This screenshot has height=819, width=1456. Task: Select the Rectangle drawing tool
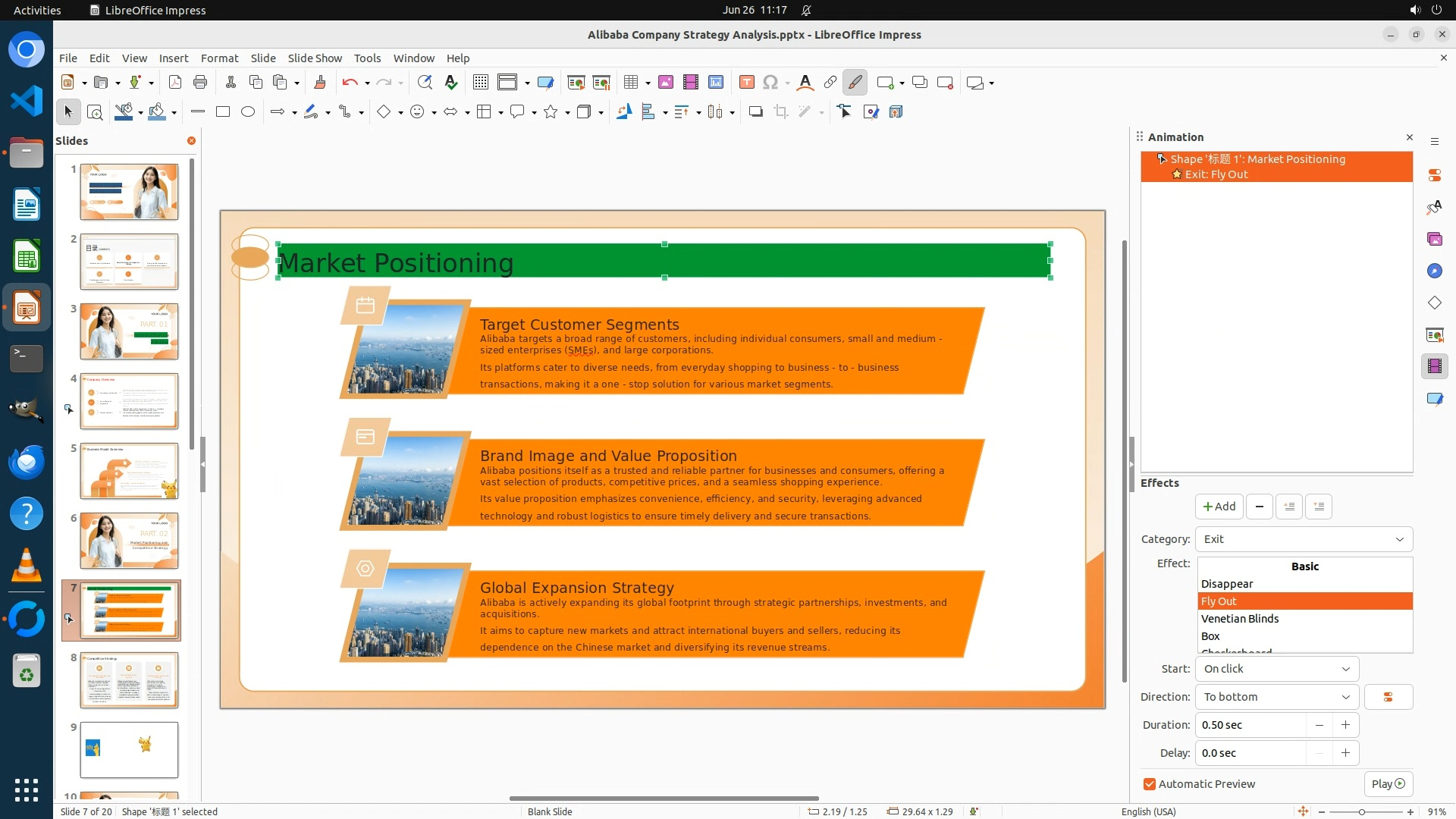(x=223, y=112)
